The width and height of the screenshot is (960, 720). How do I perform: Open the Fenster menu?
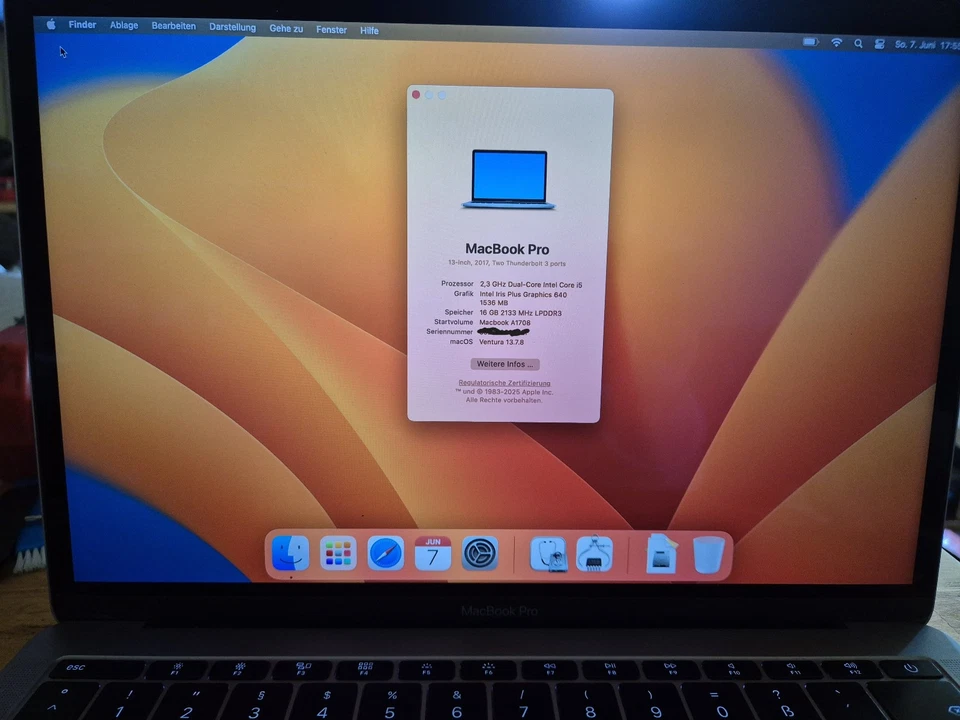331,29
